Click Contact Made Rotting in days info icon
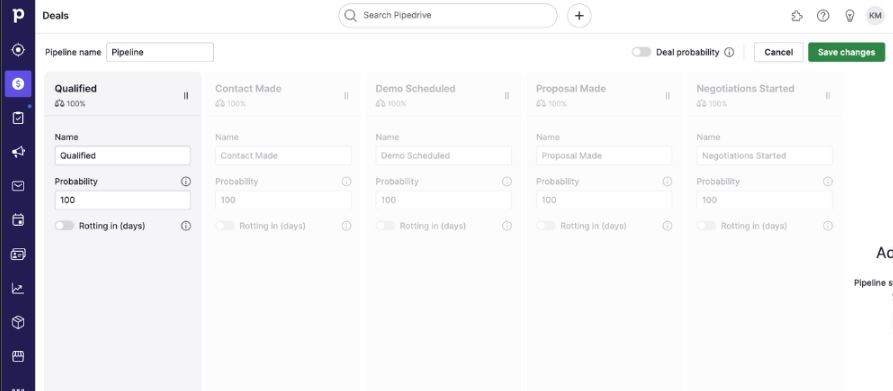893x391 pixels. (x=346, y=226)
